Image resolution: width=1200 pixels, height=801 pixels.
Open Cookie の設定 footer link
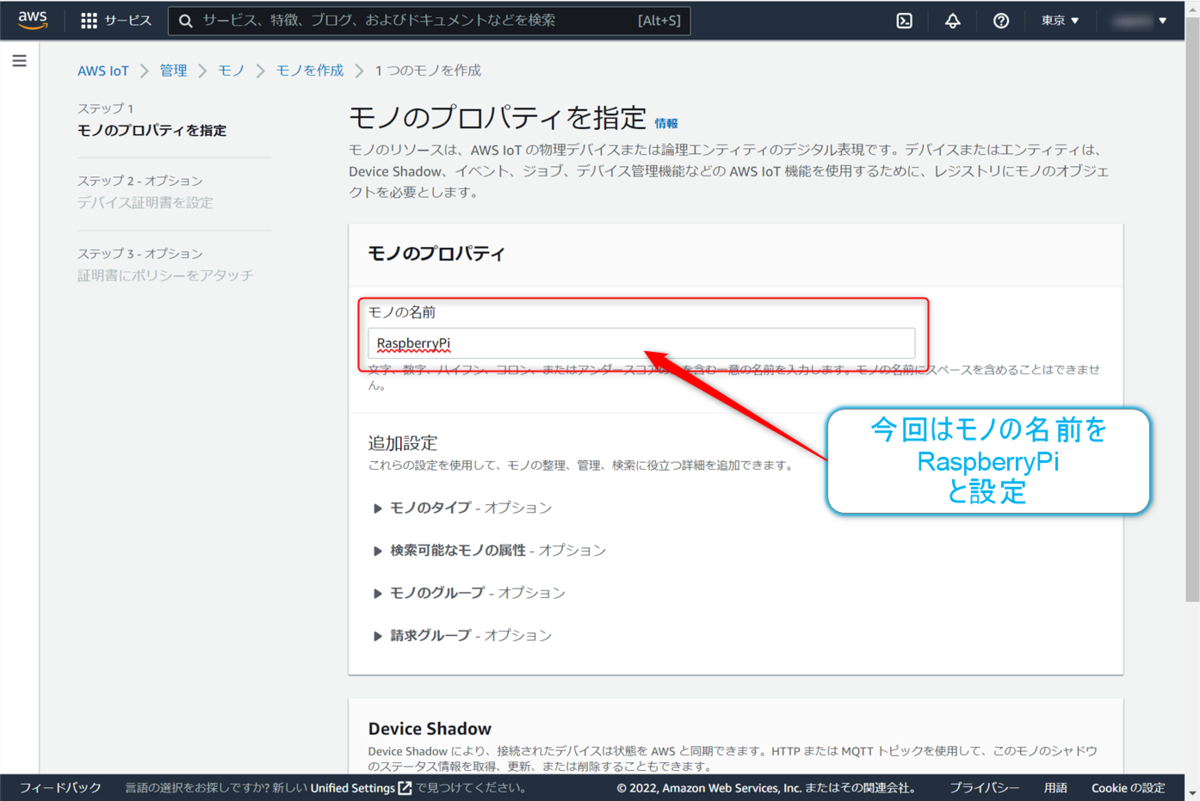coord(1128,788)
